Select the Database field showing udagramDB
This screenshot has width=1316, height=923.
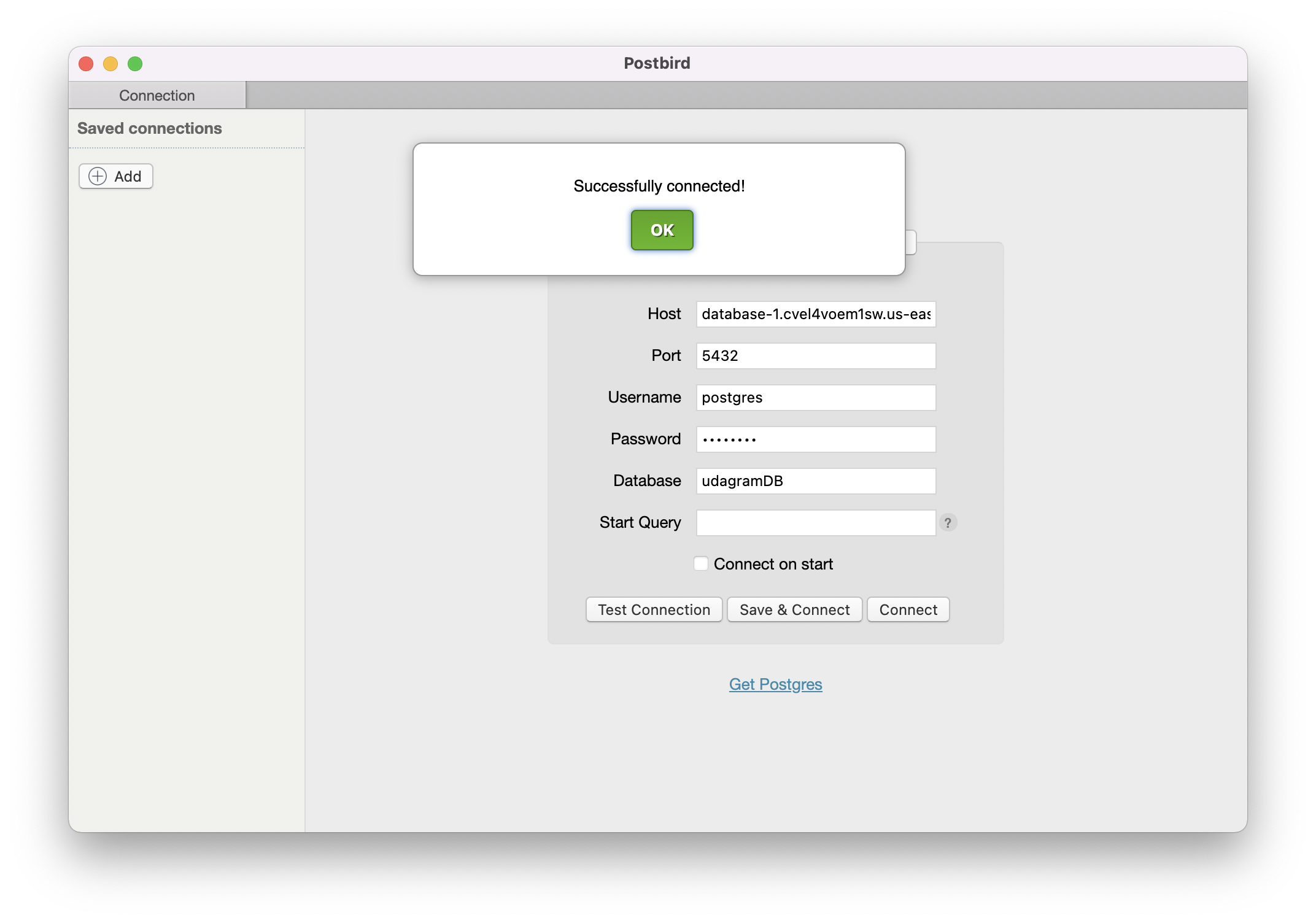coord(815,481)
